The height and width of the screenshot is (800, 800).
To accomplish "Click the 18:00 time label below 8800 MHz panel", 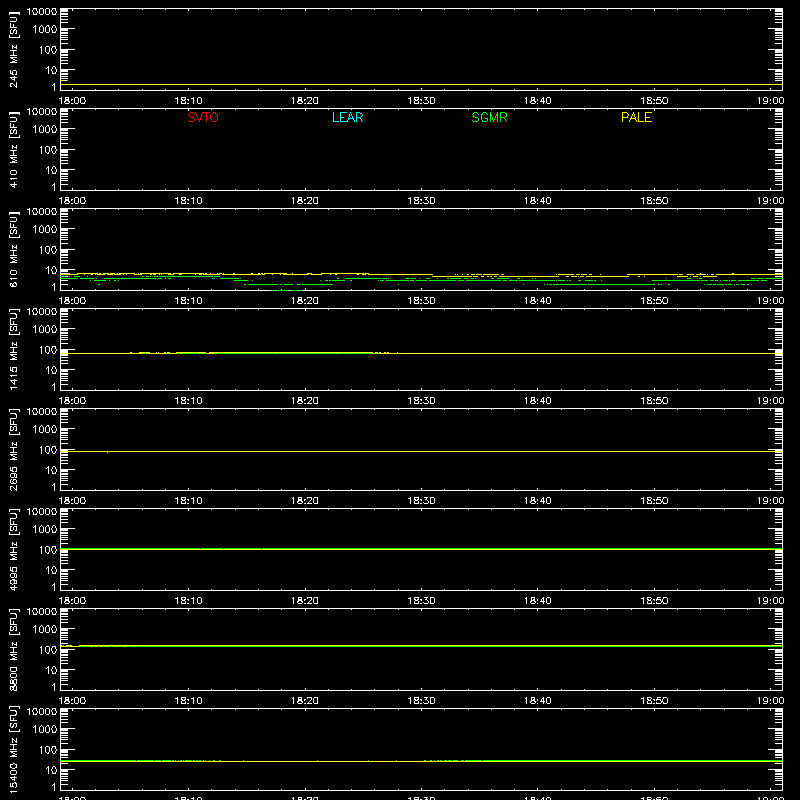I will (72, 701).
